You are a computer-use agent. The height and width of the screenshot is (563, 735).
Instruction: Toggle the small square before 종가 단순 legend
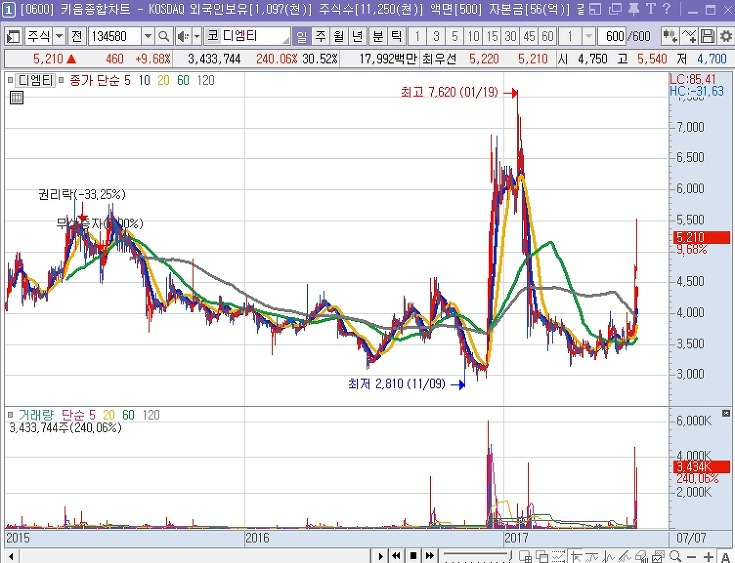61,81
